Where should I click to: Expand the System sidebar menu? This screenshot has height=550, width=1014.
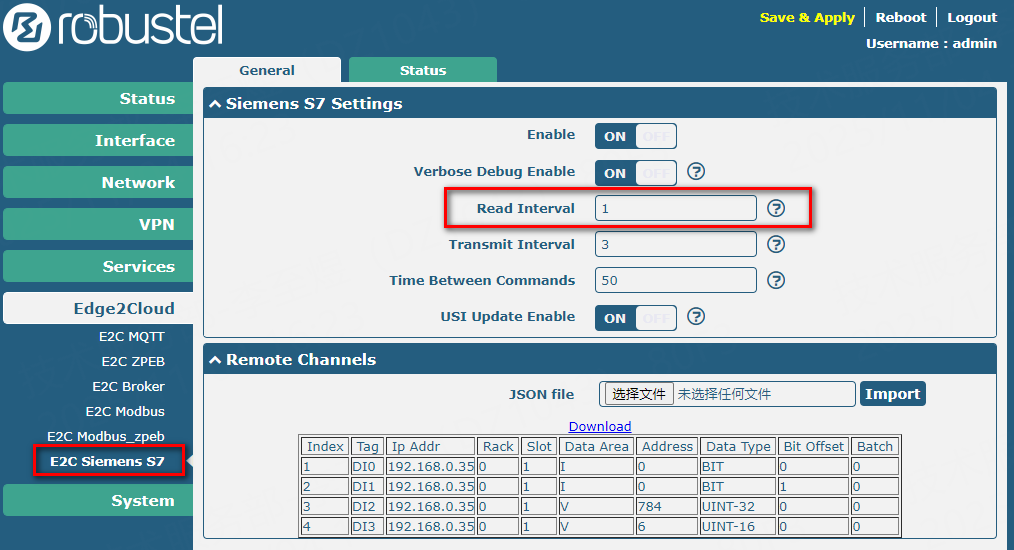pos(97,501)
